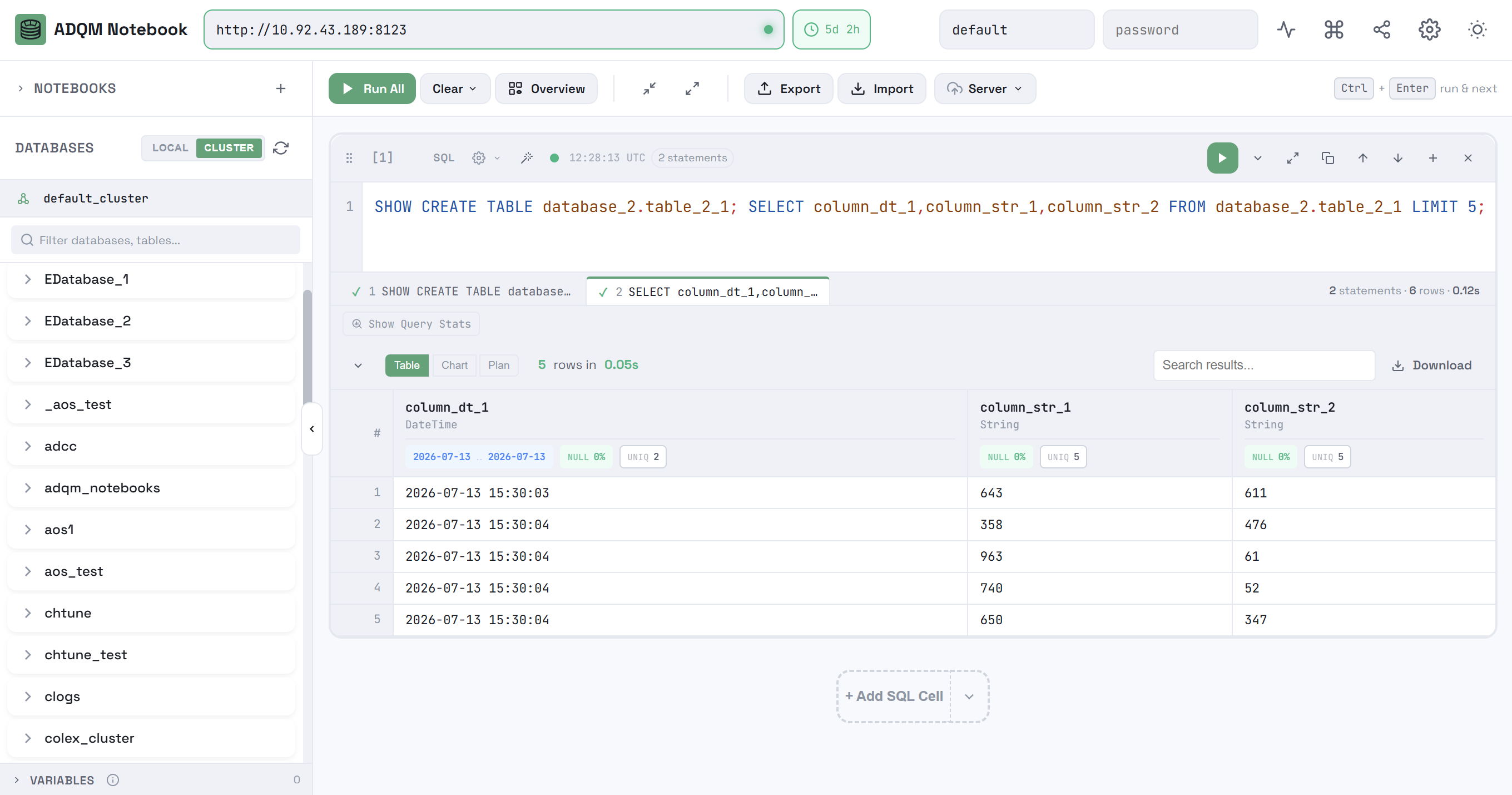
Task: Open result tab 2 SELECT column_dt_1
Action: [708, 291]
